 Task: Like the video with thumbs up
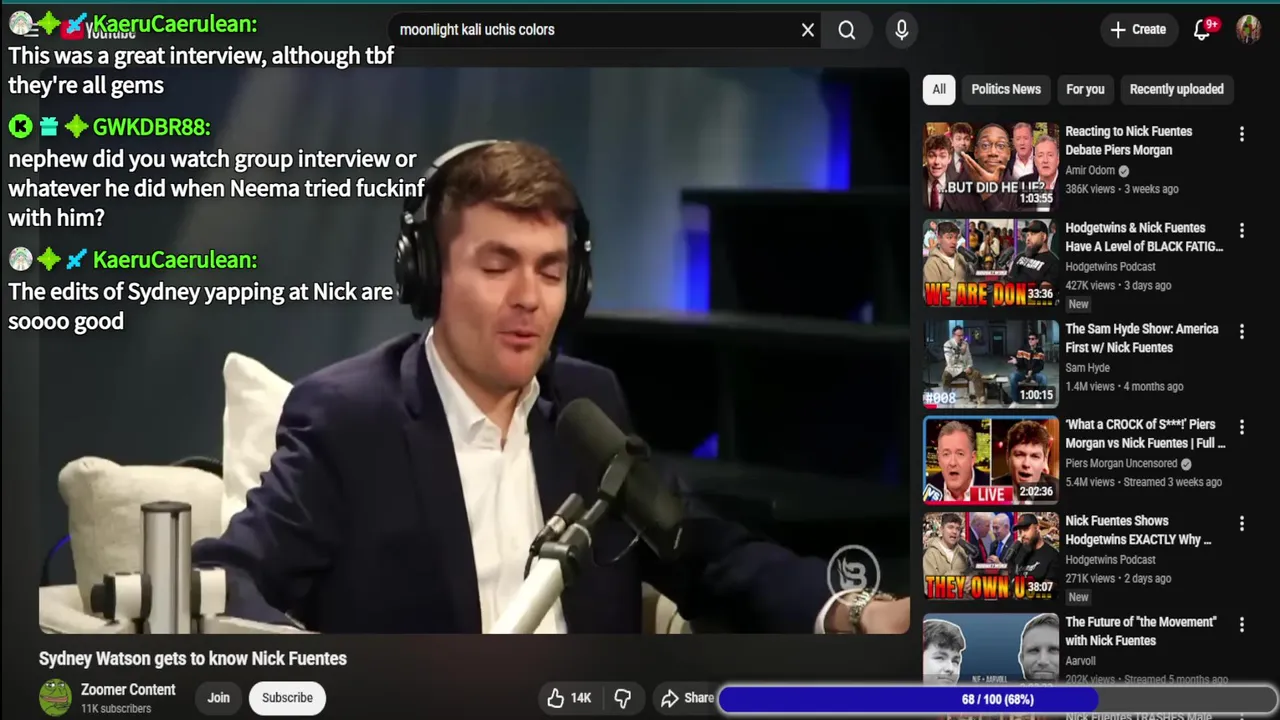570,698
